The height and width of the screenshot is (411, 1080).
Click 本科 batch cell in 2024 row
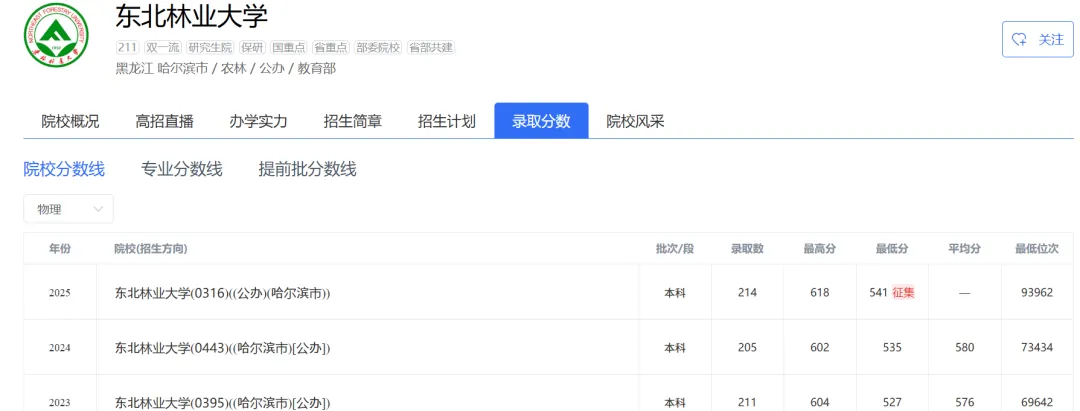pyautogui.click(x=675, y=348)
